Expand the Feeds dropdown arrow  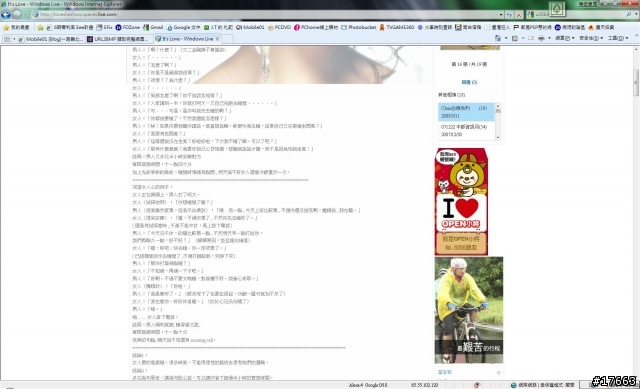522,38
